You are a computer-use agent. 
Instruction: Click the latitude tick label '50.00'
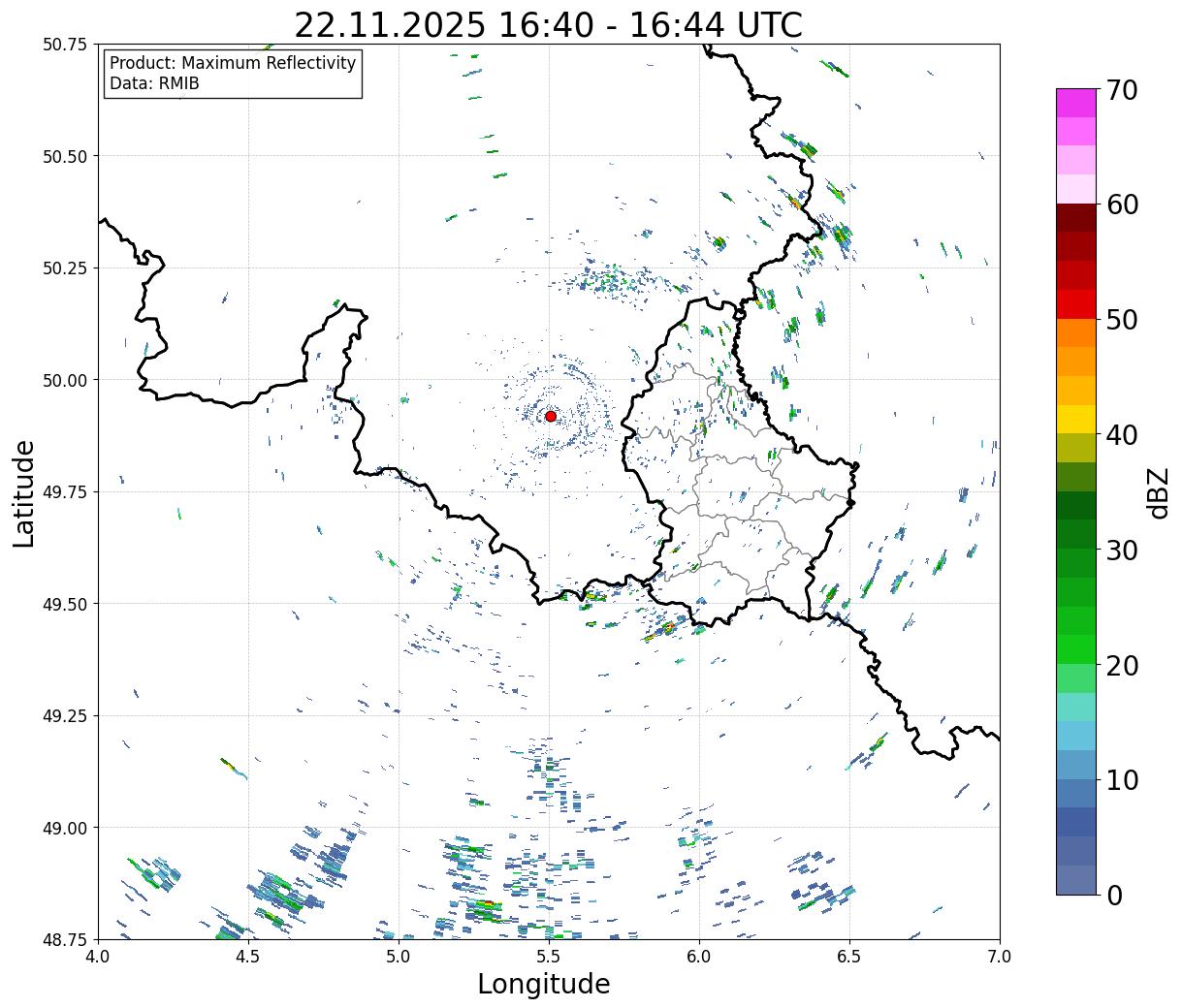tap(65, 380)
